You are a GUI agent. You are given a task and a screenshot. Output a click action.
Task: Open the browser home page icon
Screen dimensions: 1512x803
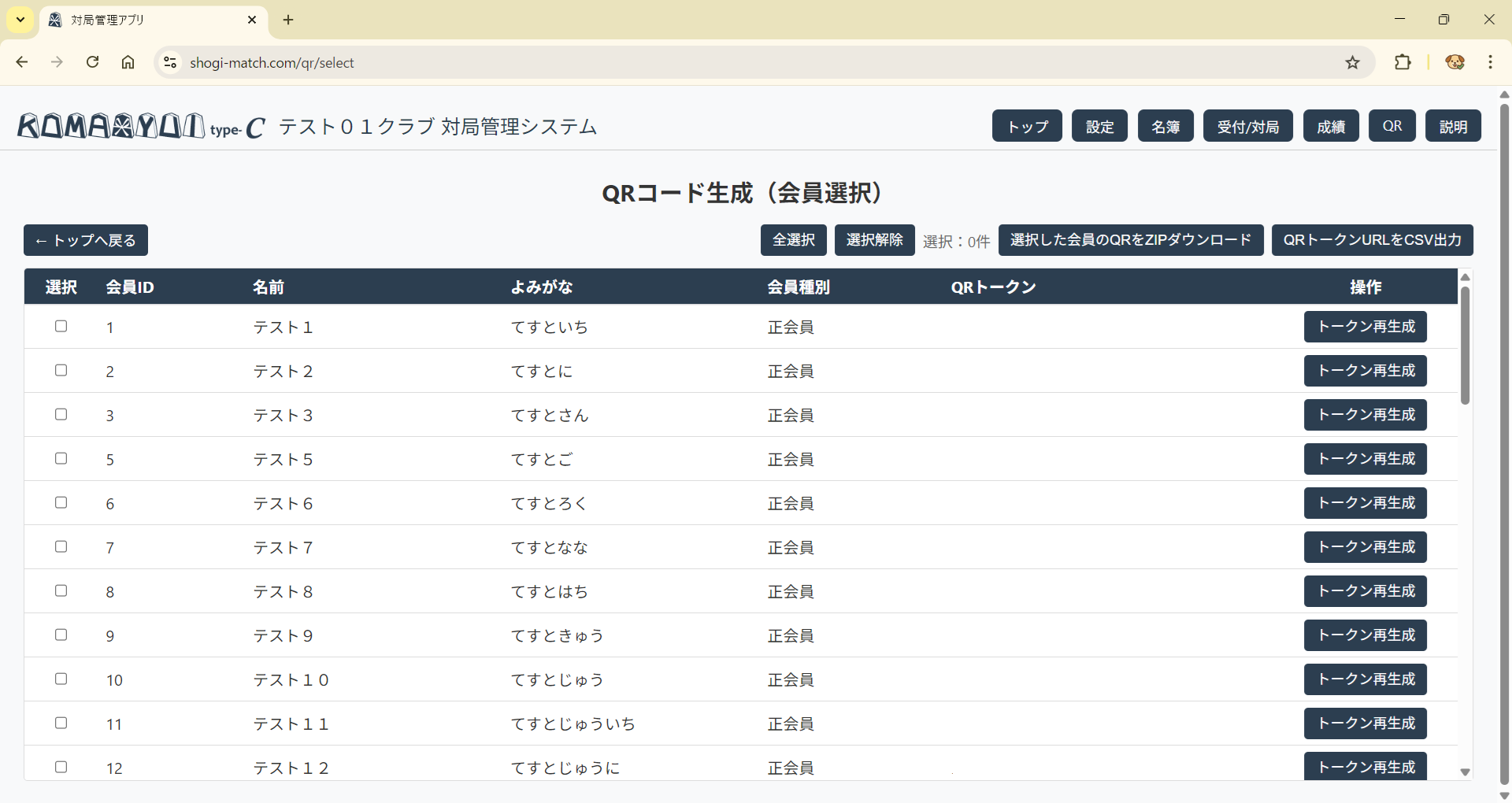click(128, 62)
